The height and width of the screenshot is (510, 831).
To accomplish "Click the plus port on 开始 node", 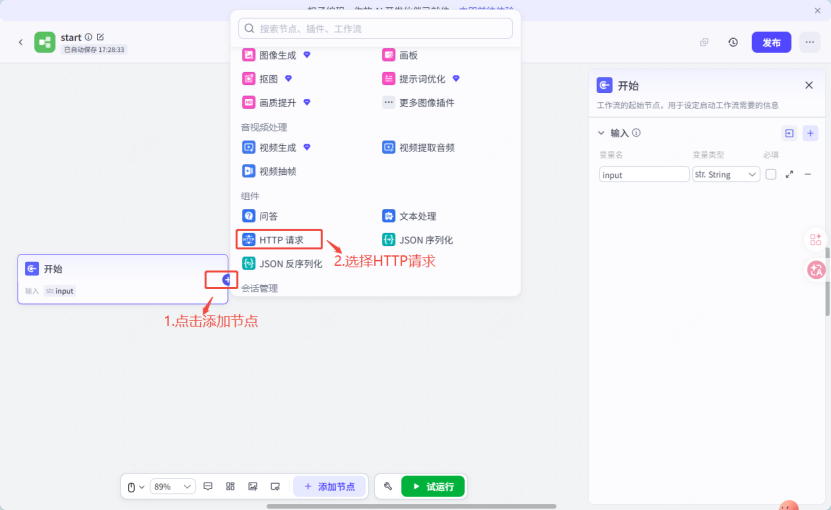I will [x=227, y=279].
